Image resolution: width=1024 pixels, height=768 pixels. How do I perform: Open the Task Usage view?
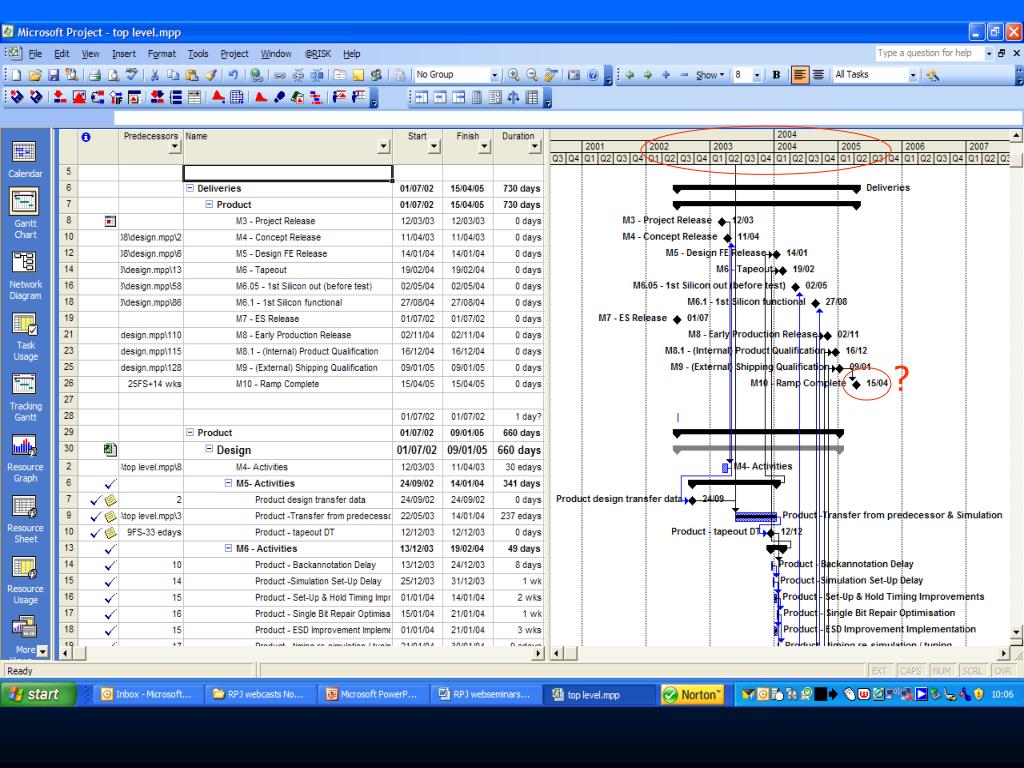pyautogui.click(x=25, y=336)
